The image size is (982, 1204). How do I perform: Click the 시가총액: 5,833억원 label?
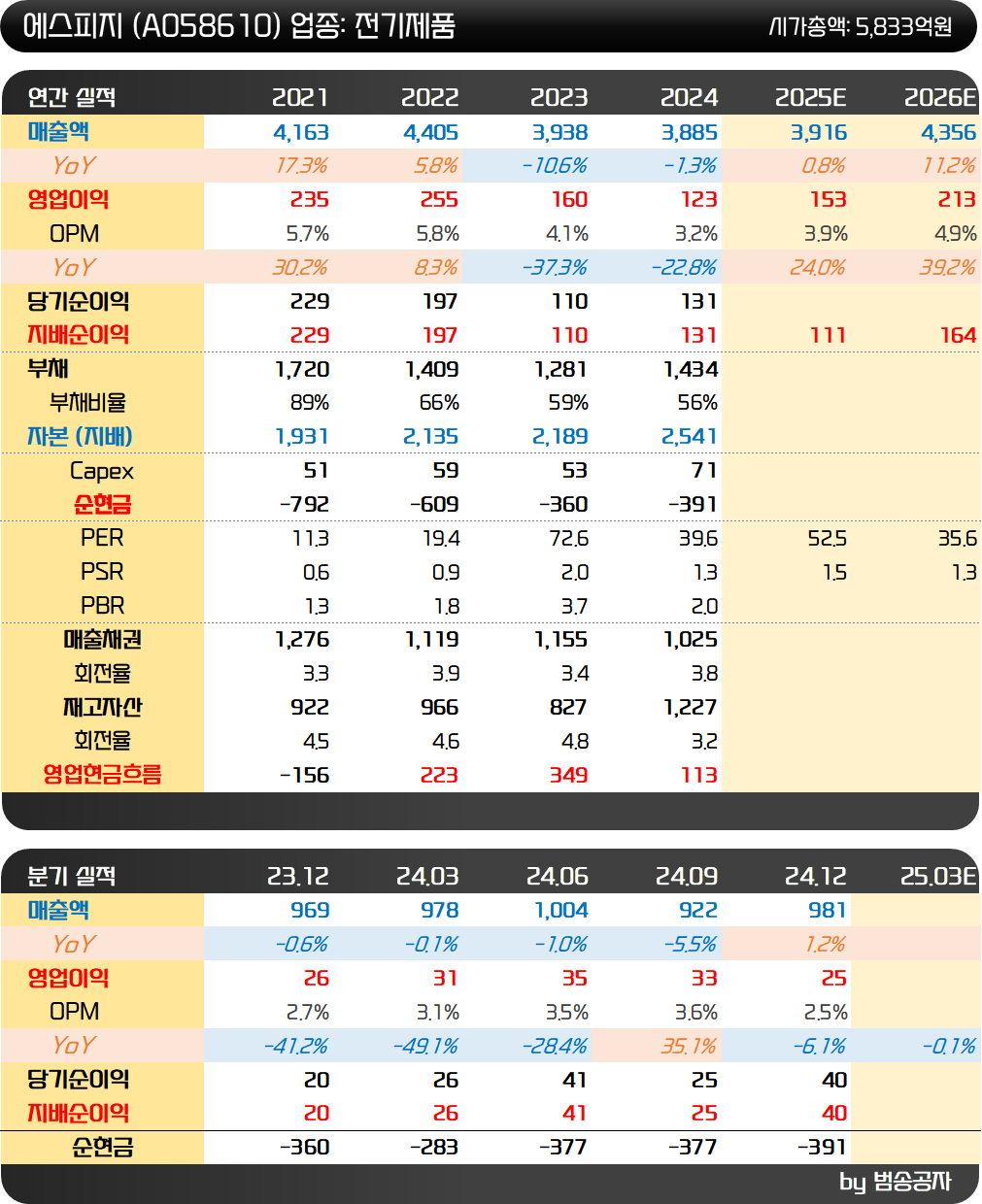861,26
